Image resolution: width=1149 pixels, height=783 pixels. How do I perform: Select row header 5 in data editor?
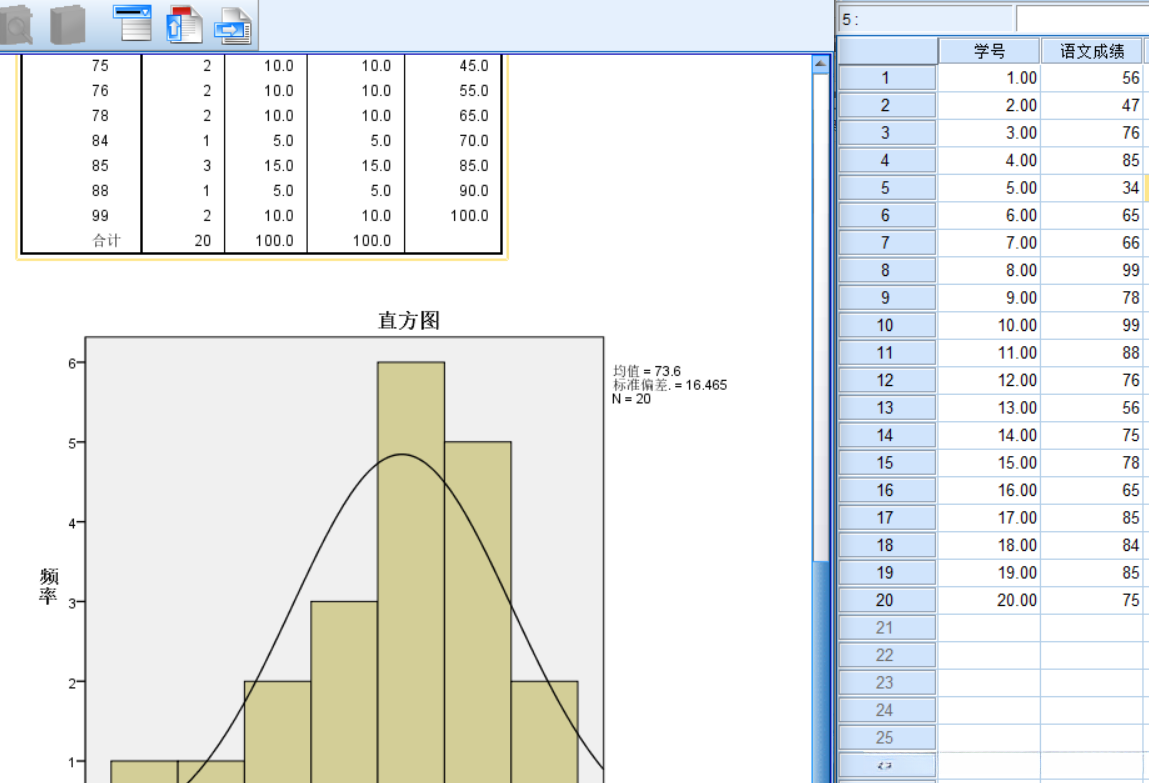click(887, 188)
